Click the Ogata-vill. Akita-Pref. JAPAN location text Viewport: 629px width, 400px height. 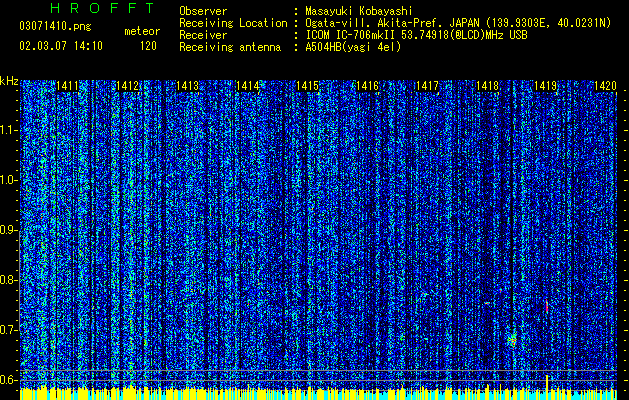(x=458, y=23)
